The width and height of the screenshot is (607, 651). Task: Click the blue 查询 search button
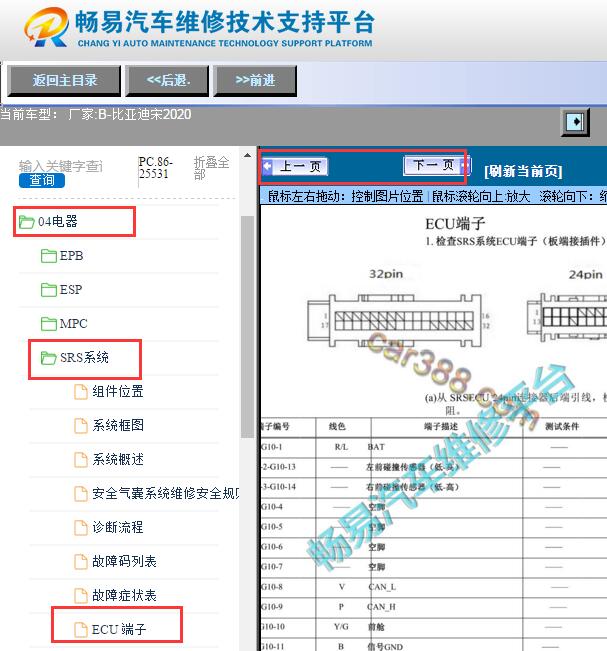click(42, 180)
